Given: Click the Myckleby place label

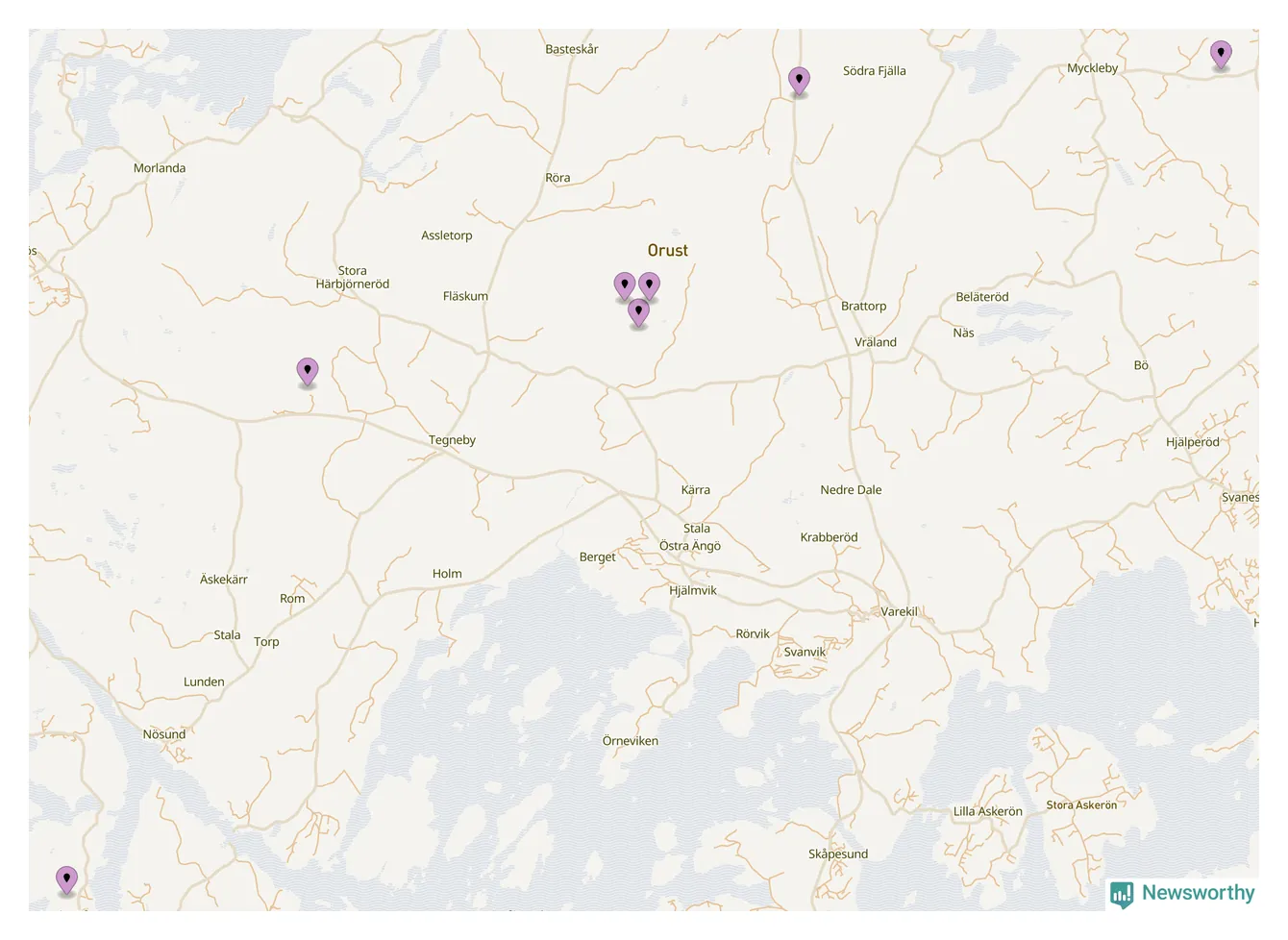Looking at the screenshot, I should (x=1093, y=68).
